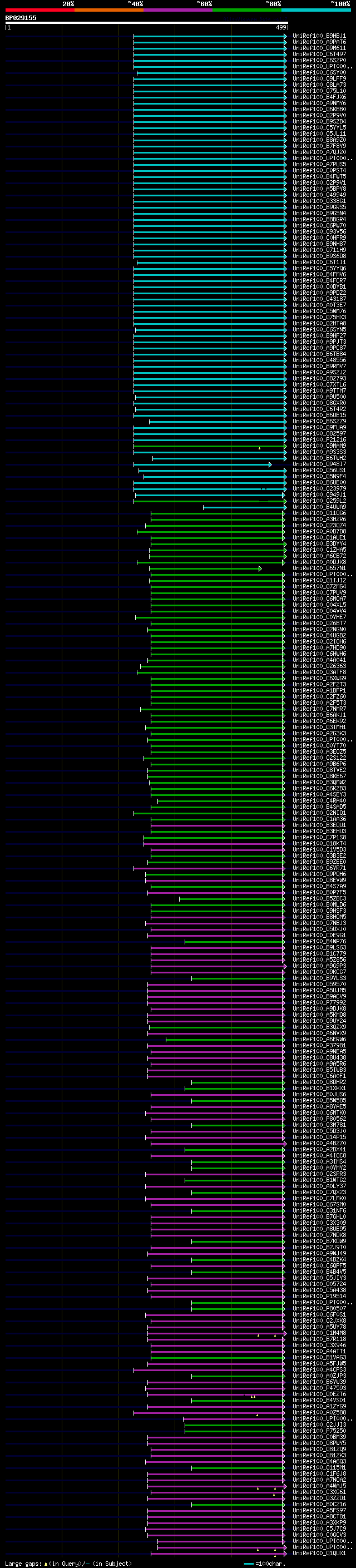Image resolution: width=356 pixels, height=1568 pixels.
Task: Select the label UniRef100_C3XG61
Action: (319, 1492)
